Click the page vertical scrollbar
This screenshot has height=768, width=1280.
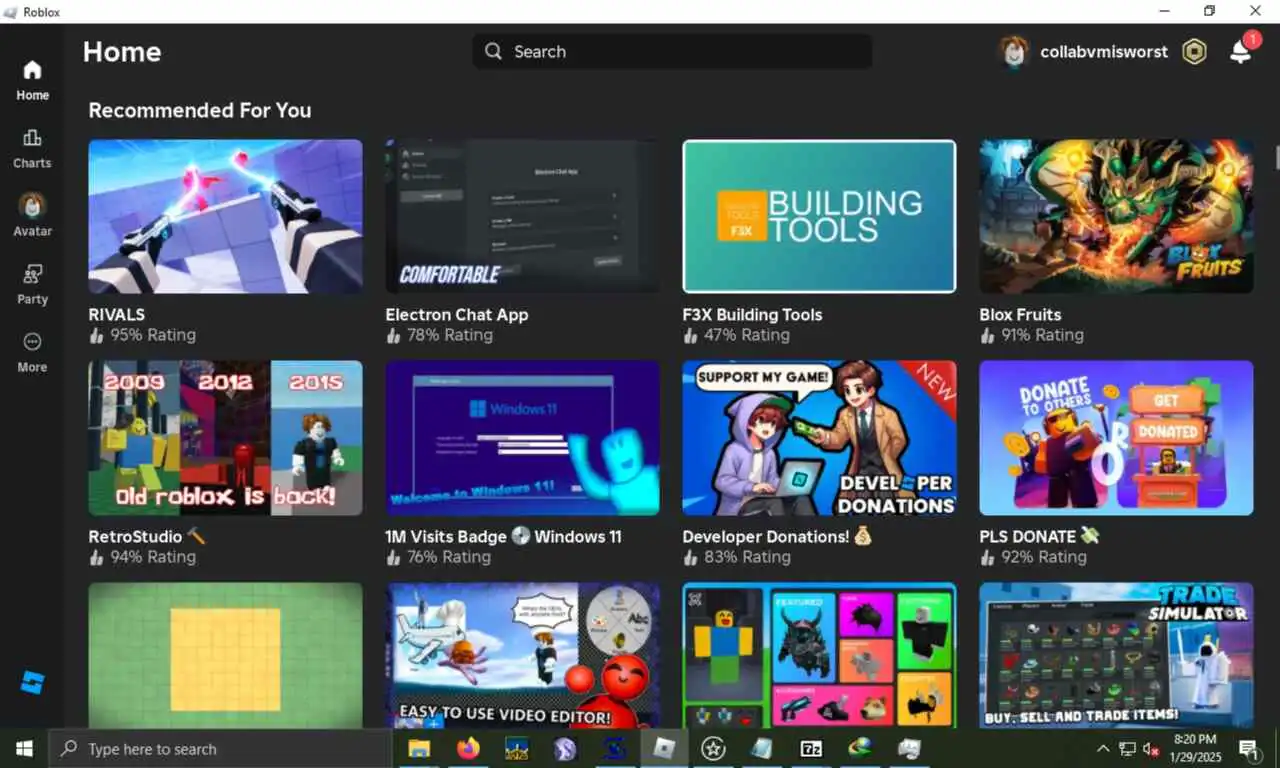pyautogui.click(x=1276, y=158)
